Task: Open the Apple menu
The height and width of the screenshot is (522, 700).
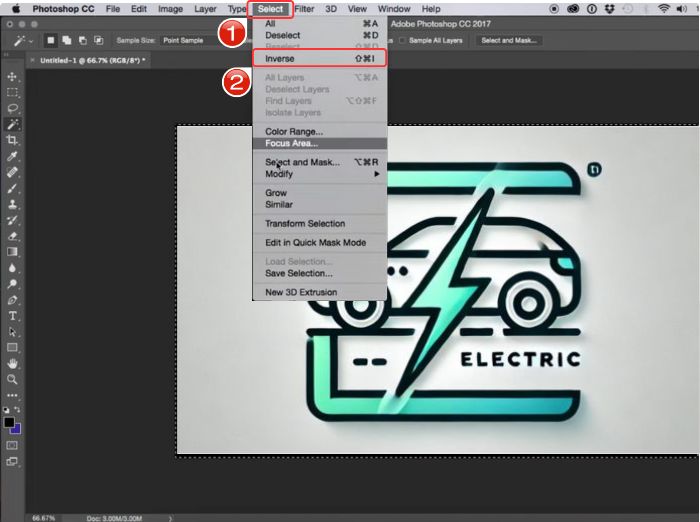Action: [x=16, y=9]
